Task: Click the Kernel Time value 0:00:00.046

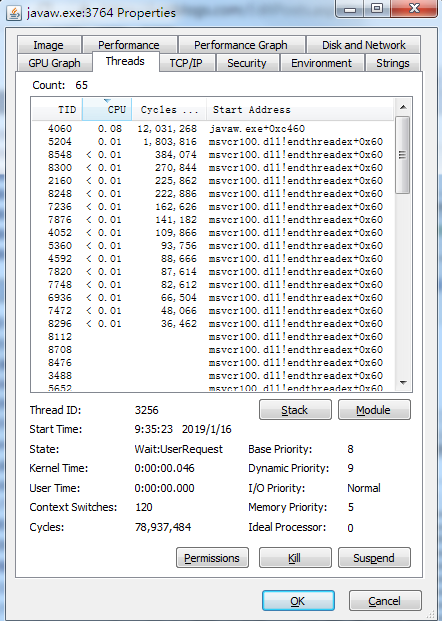Action: tap(164, 468)
